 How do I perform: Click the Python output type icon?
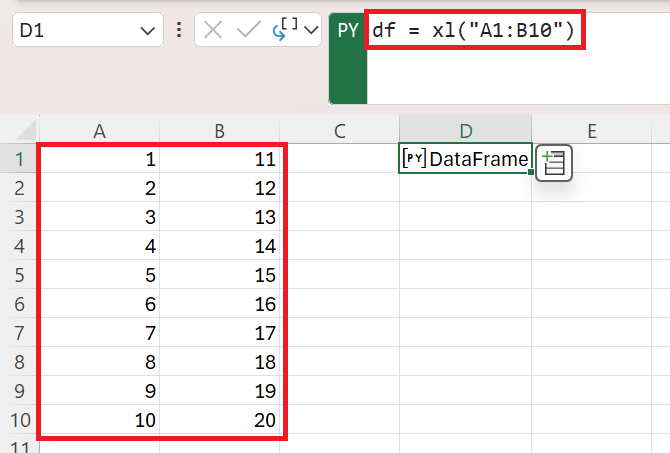click(284, 29)
